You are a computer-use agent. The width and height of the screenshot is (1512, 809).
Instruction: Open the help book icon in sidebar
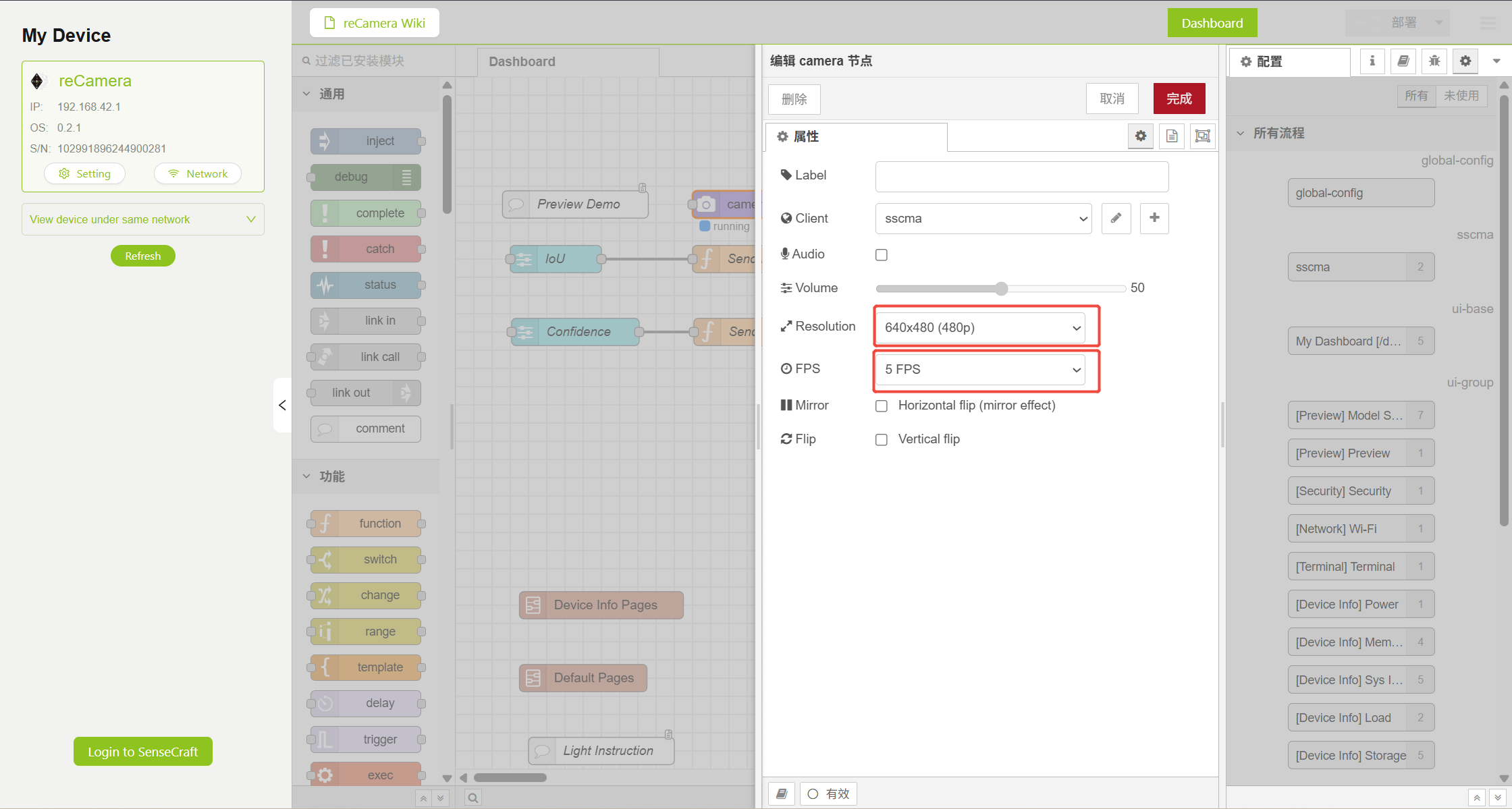click(1403, 61)
